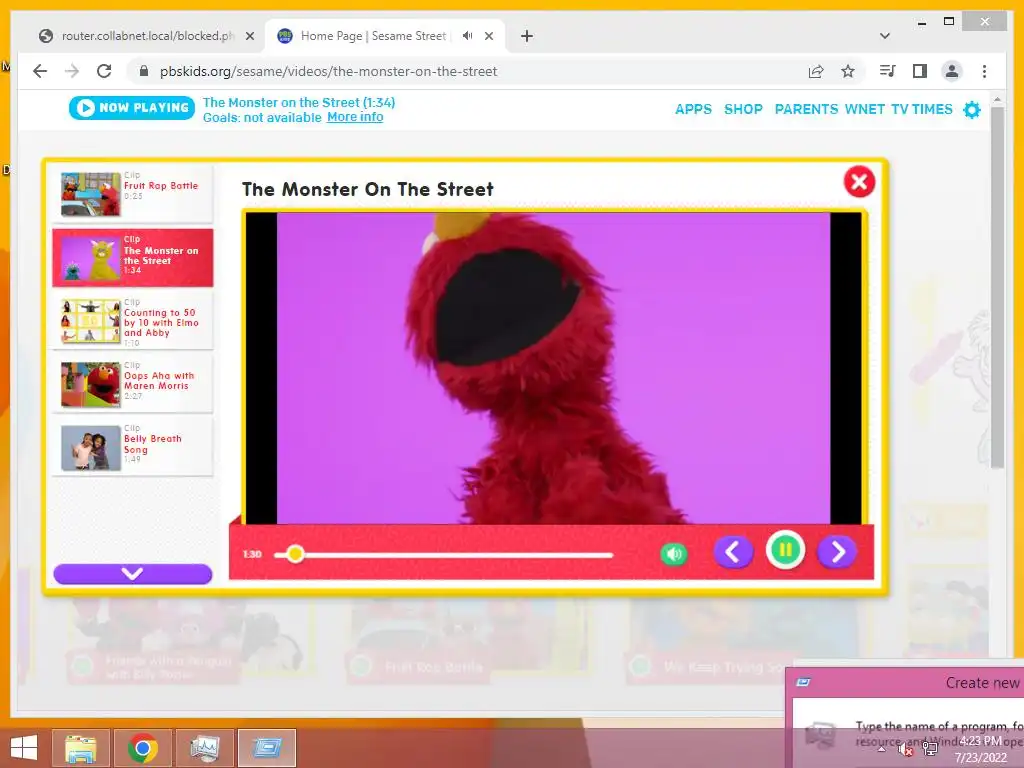Click the Chrome taskbar icon
Image resolution: width=1024 pixels, height=768 pixels.
(142, 748)
